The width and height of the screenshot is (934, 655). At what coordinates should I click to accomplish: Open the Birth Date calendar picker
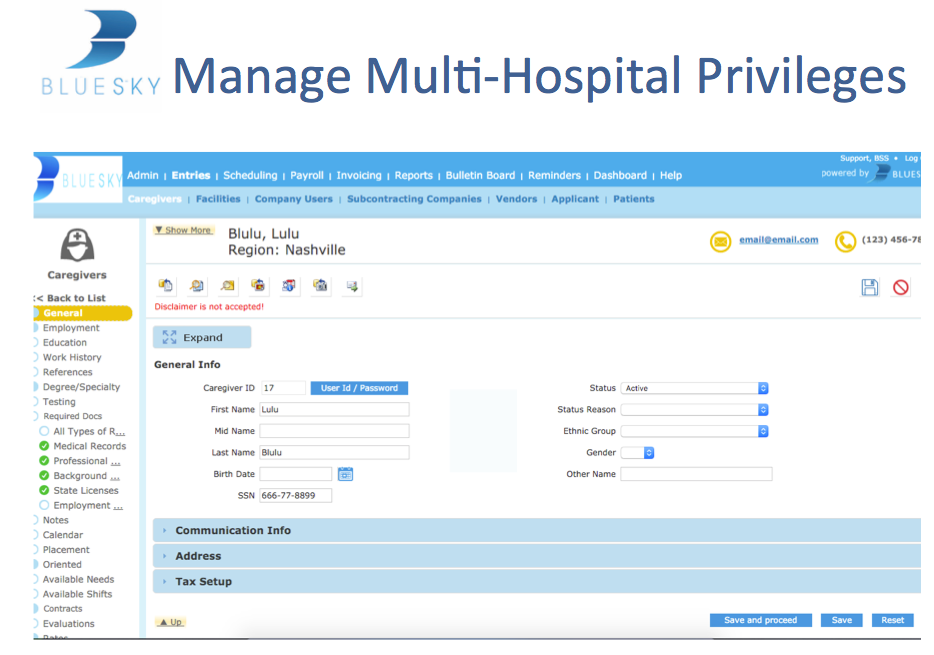coord(345,474)
